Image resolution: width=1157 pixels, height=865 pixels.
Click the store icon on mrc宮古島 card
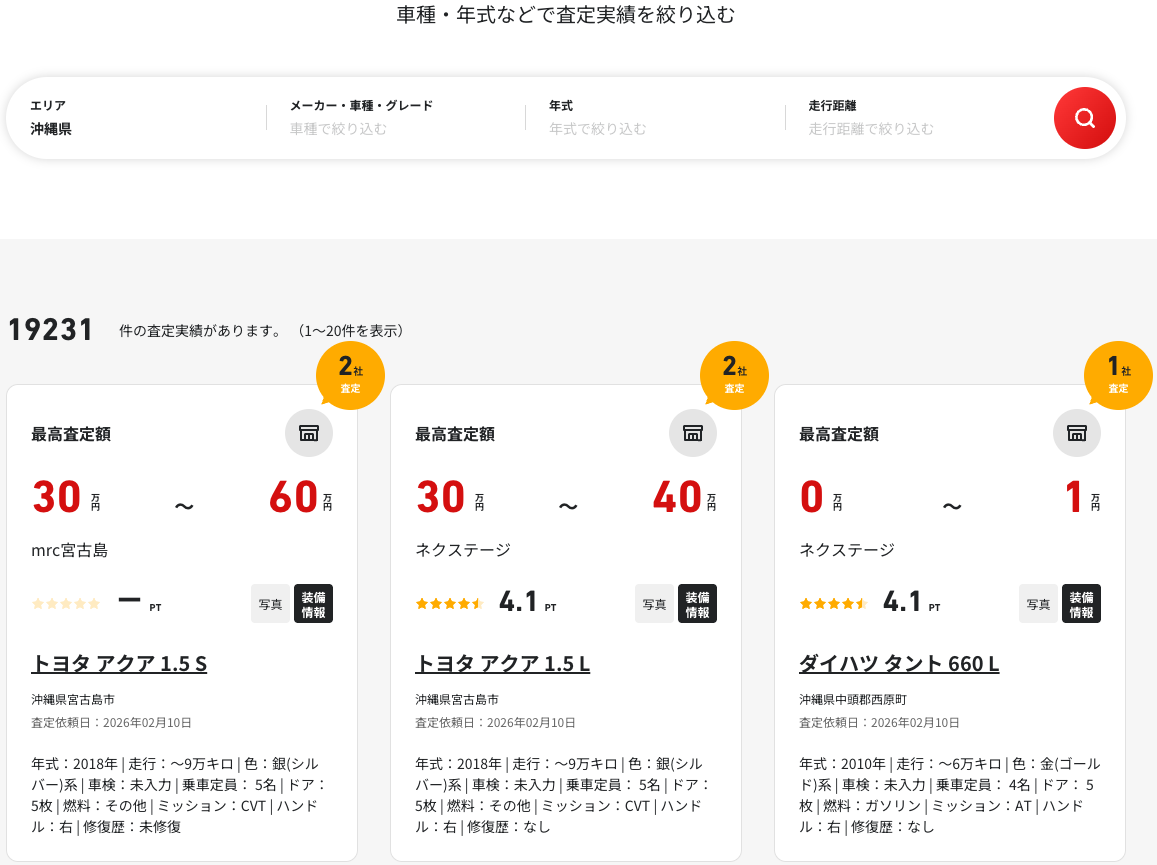coord(309,433)
